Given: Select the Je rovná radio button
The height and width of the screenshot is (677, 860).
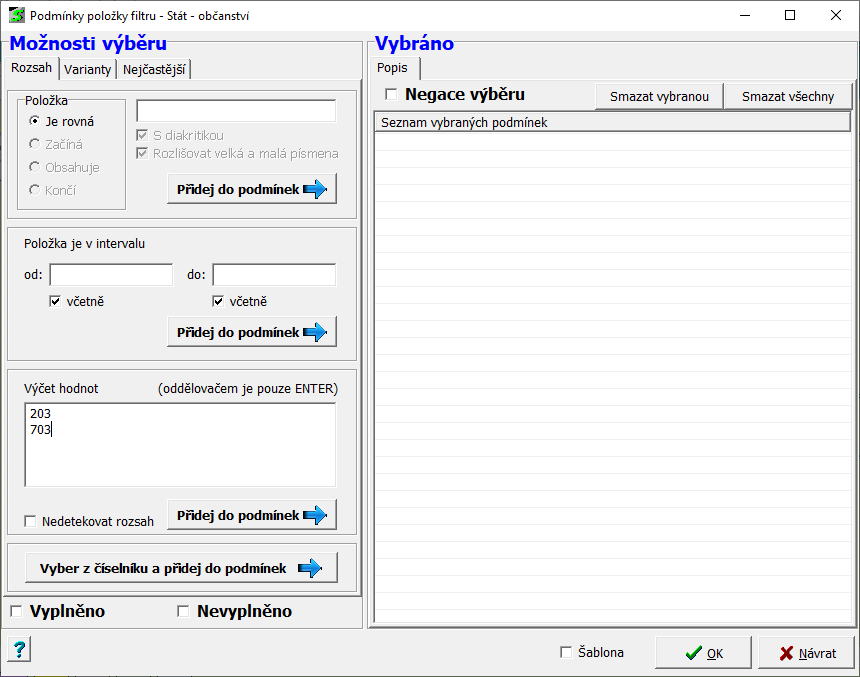Looking at the screenshot, I should pos(35,121).
